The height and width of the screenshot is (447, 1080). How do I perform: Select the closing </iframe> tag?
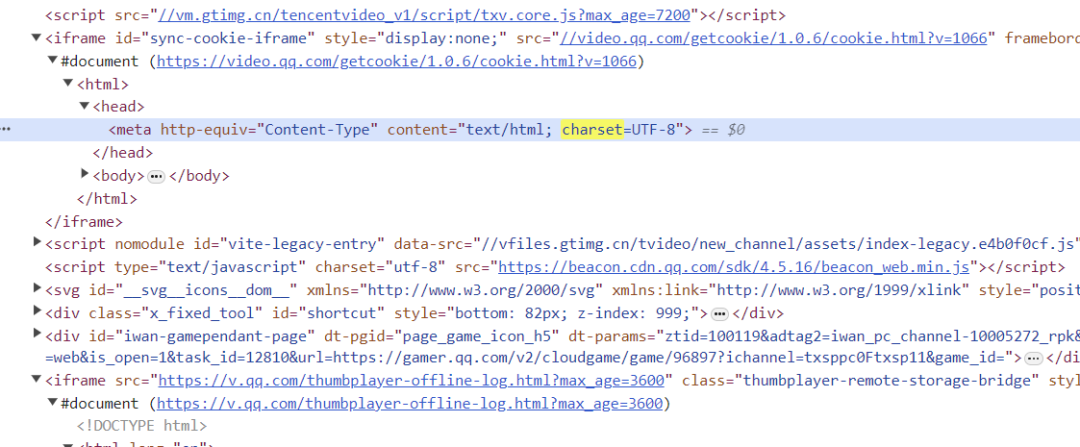tap(84, 221)
